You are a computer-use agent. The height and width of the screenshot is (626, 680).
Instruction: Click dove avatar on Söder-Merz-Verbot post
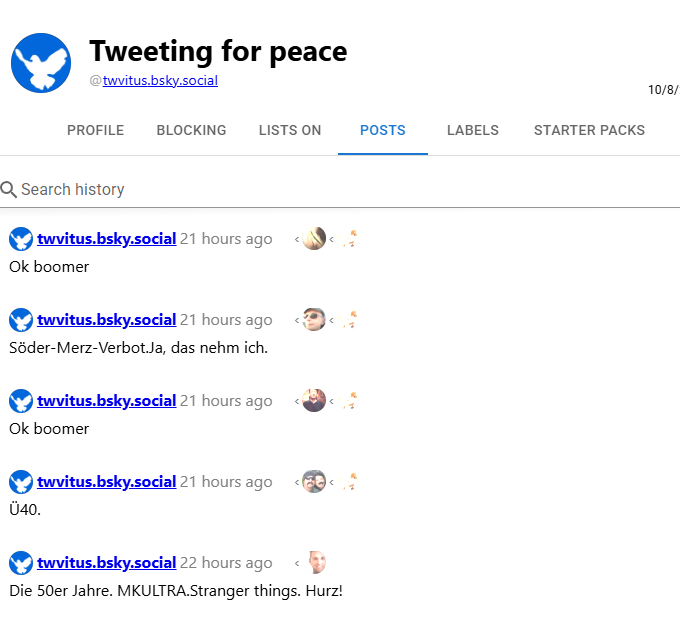point(21,320)
